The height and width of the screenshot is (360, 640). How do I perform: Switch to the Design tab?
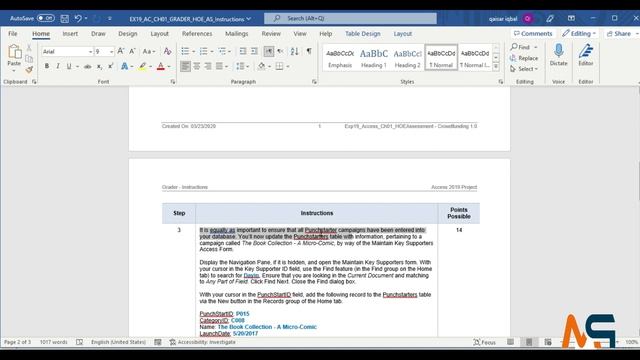(x=128, y=33)
